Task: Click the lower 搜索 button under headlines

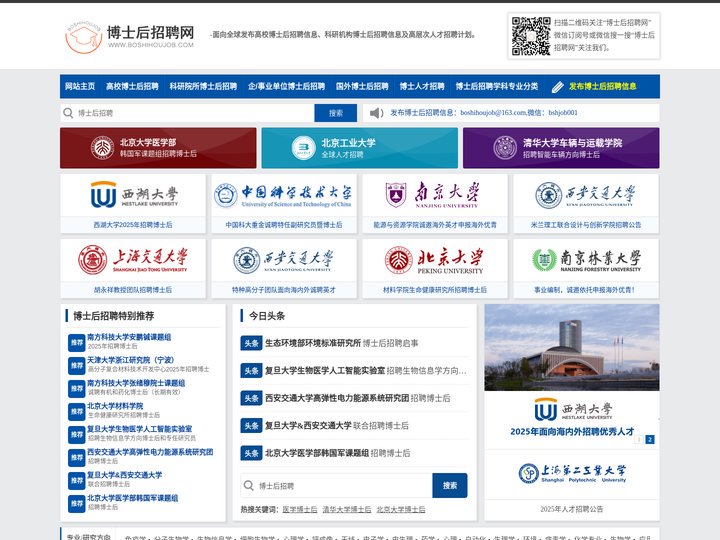Action: click(450, 485)
